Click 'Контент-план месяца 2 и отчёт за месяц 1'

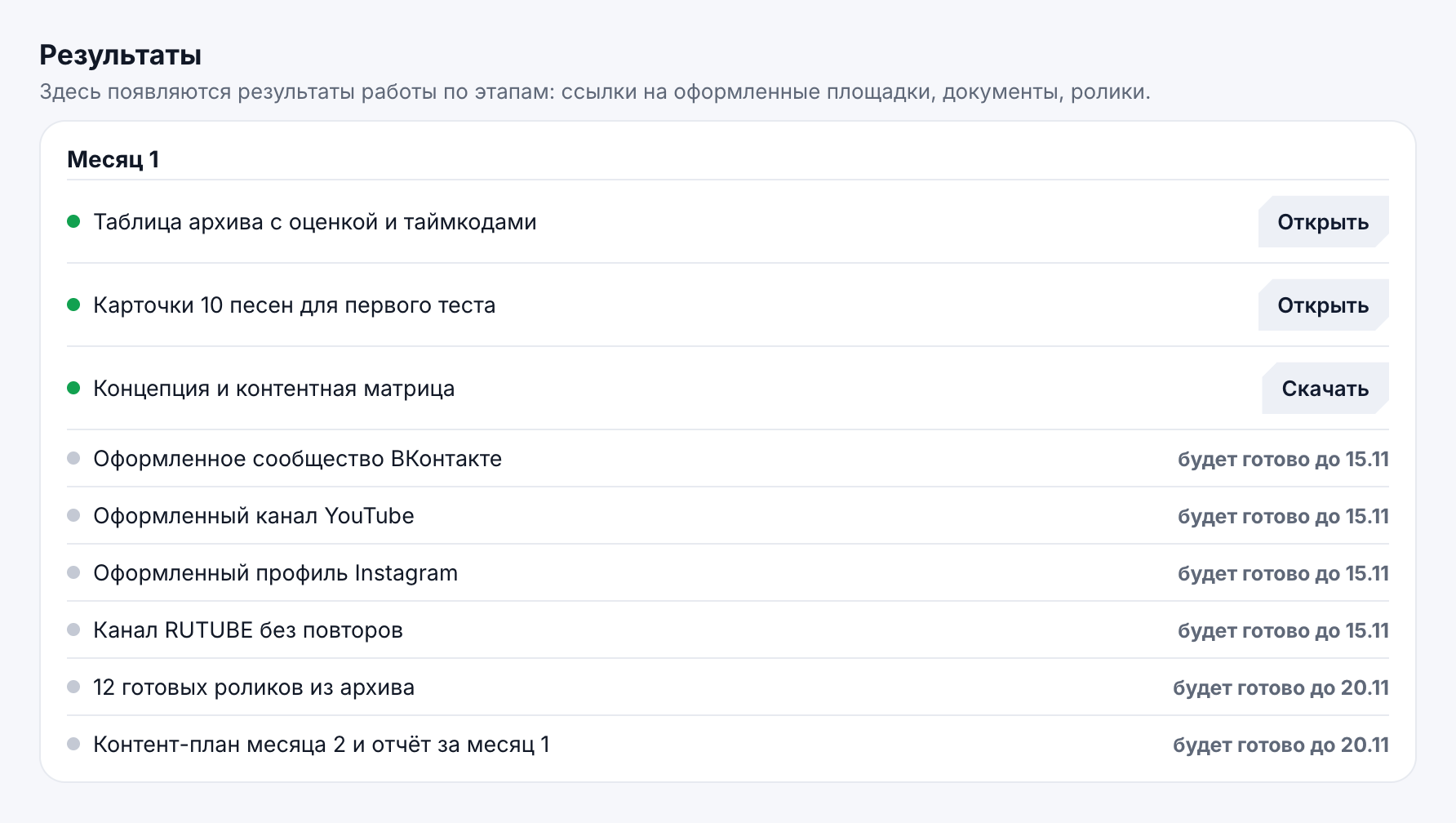coord(322,745)
